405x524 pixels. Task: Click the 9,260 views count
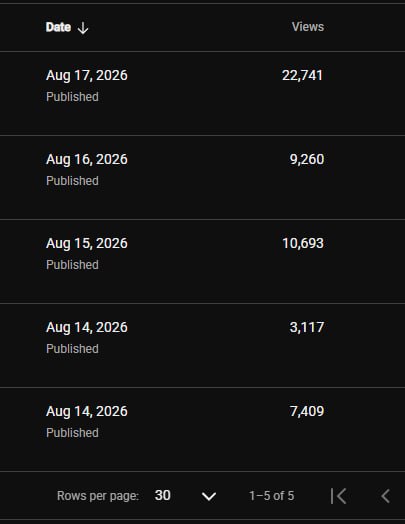[x=307, y=159]
